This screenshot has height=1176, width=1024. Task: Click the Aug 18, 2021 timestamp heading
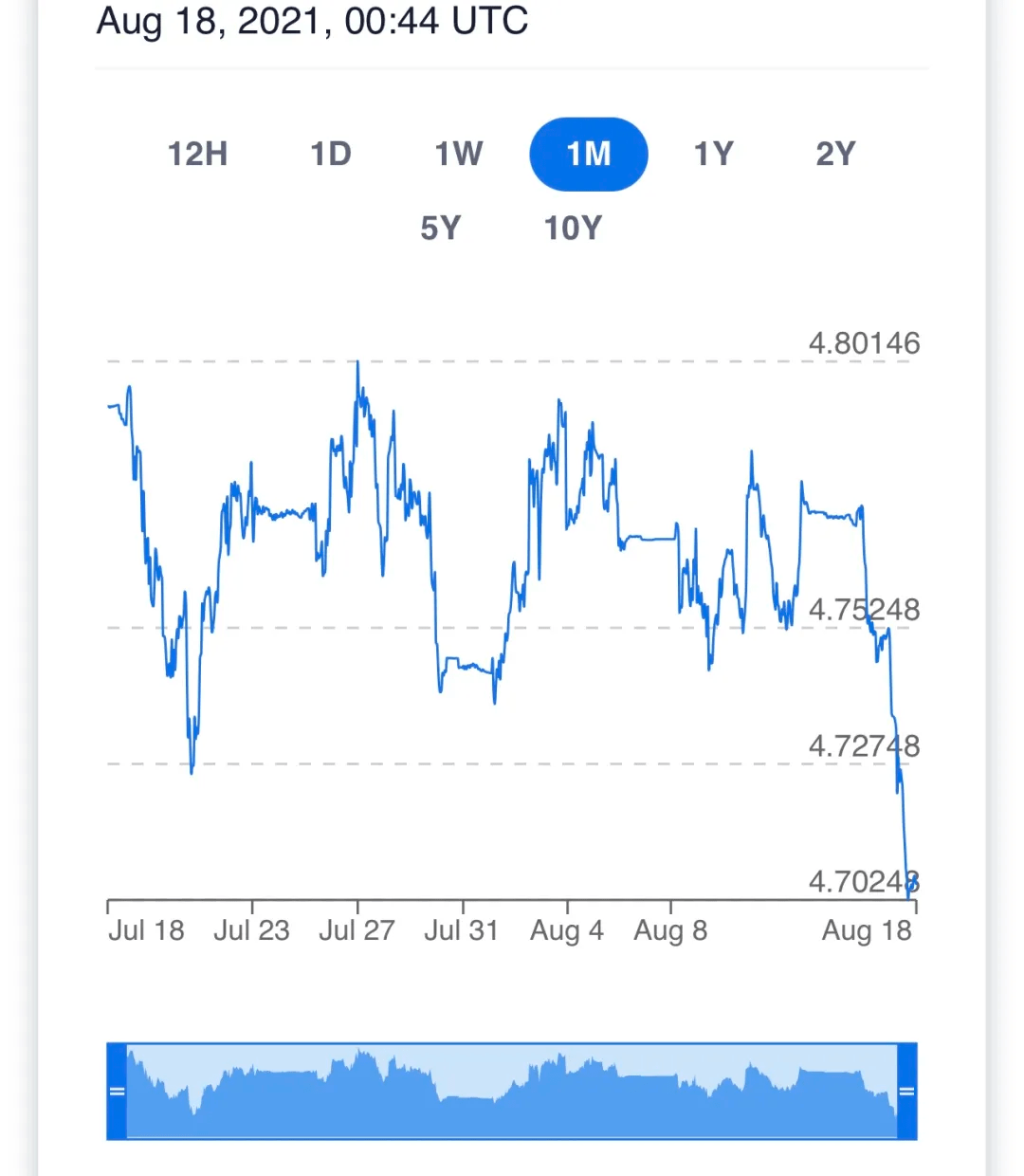[313, 21]
